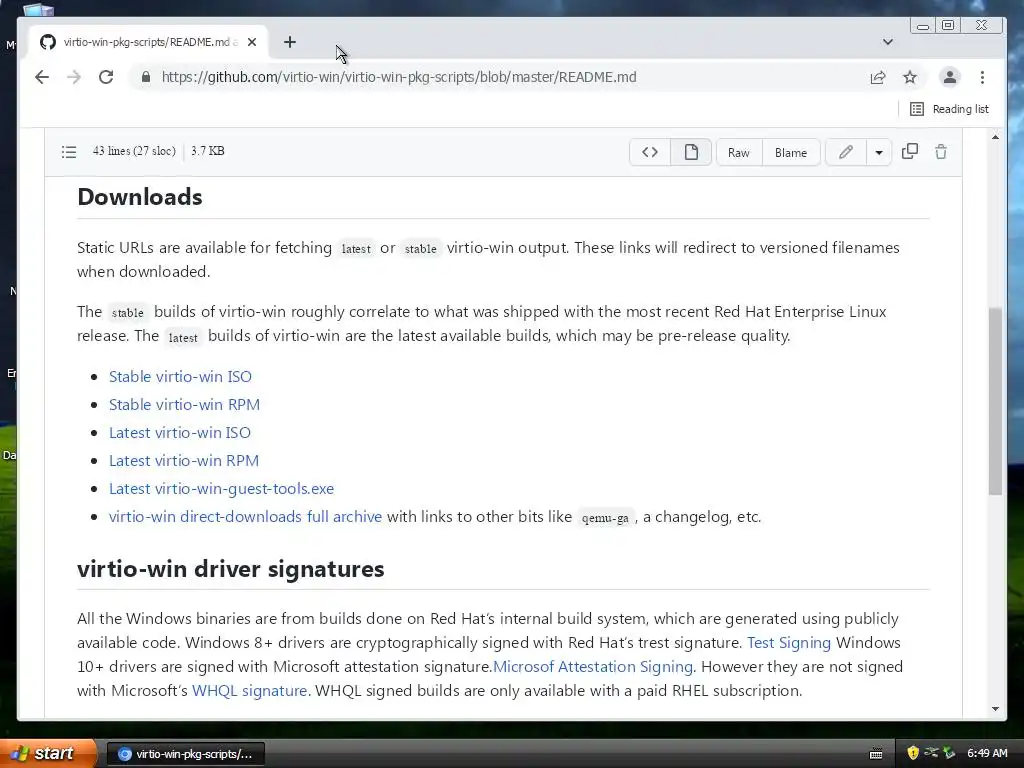Click the taskbar clock showing 6:49 AM

pos(987,754)
